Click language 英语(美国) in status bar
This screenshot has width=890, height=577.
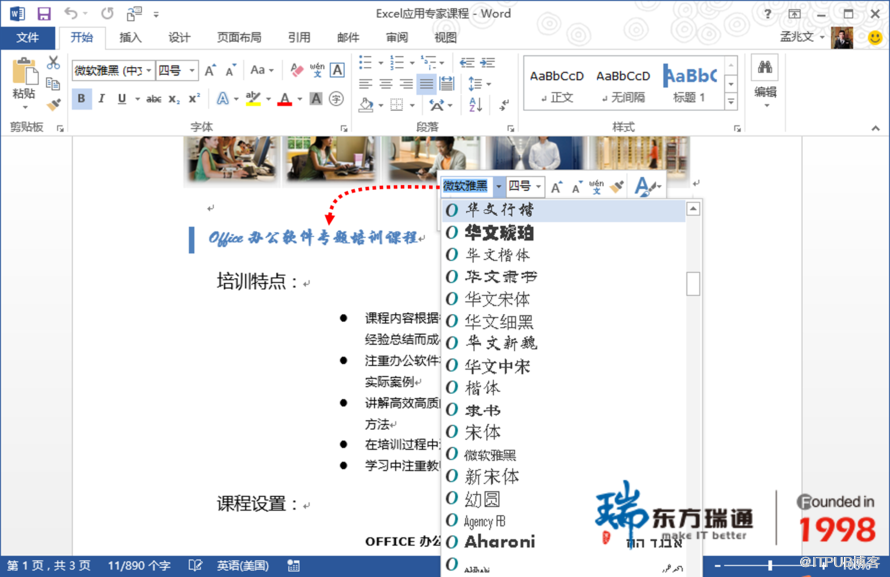click(x=242, y=566)
